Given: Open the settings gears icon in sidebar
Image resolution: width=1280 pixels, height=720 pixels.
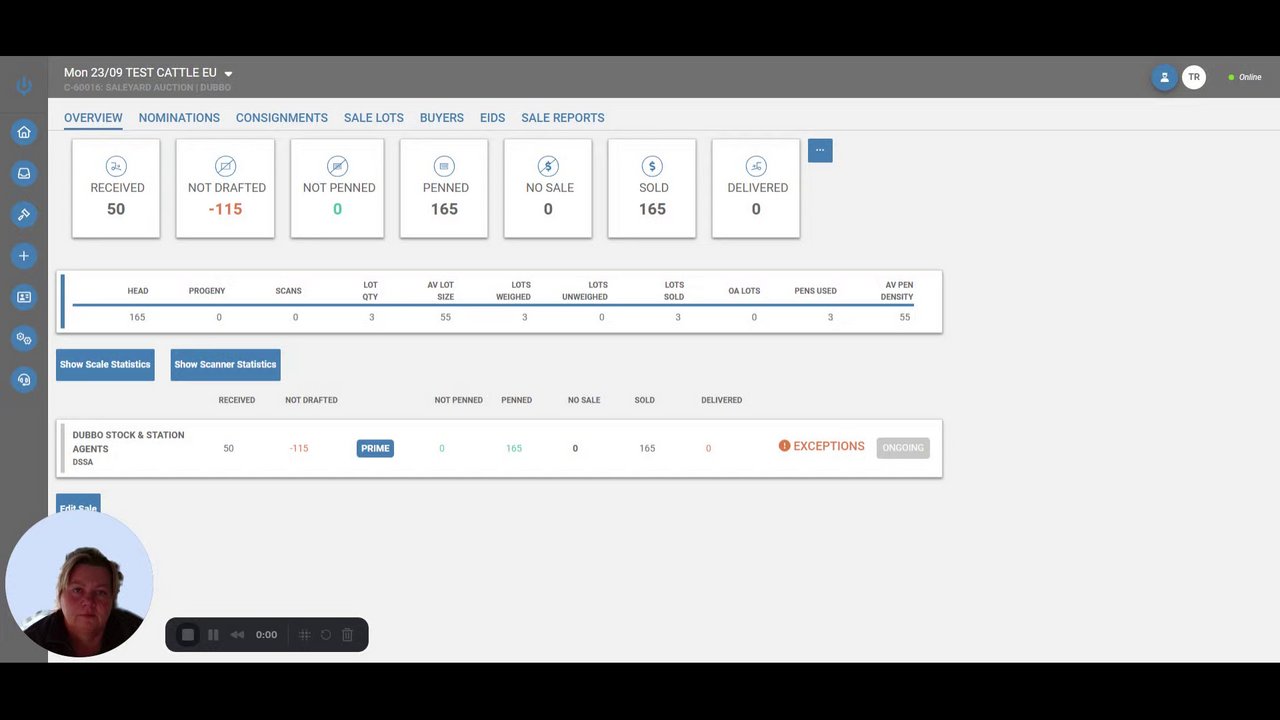Looking at the screenshot, I should [x=24, y=338].
